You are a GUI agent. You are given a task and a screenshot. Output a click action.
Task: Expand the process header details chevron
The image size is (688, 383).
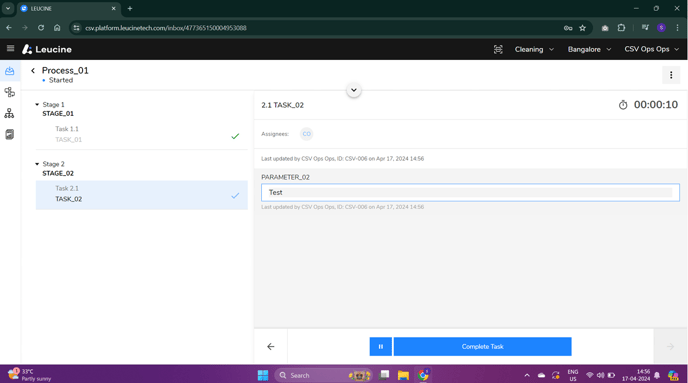[x=354, y=90]
